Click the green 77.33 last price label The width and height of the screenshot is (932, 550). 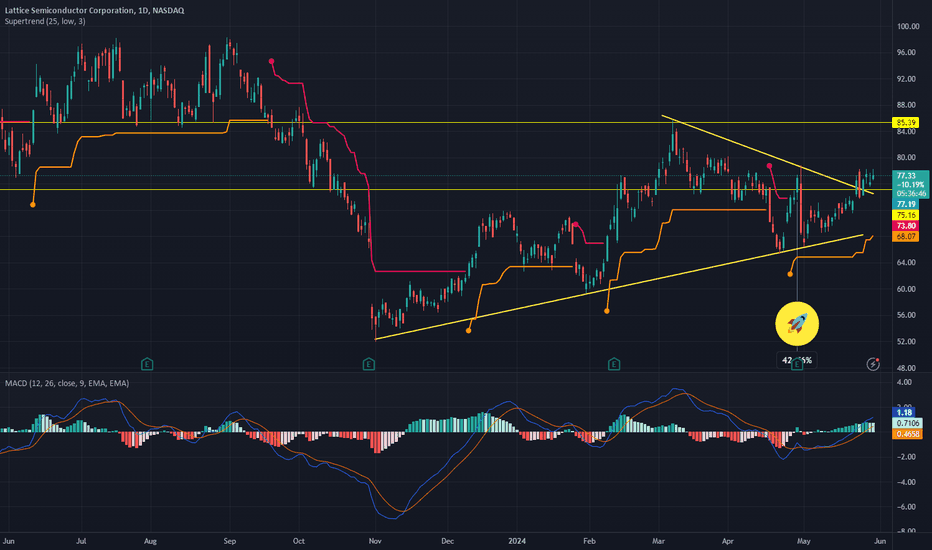tap(910, 184)
